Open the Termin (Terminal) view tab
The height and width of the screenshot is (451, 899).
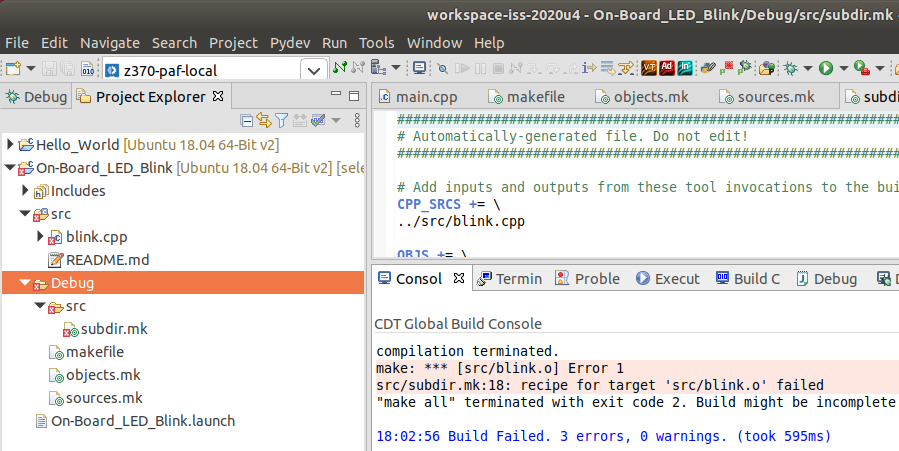[510, 279]
